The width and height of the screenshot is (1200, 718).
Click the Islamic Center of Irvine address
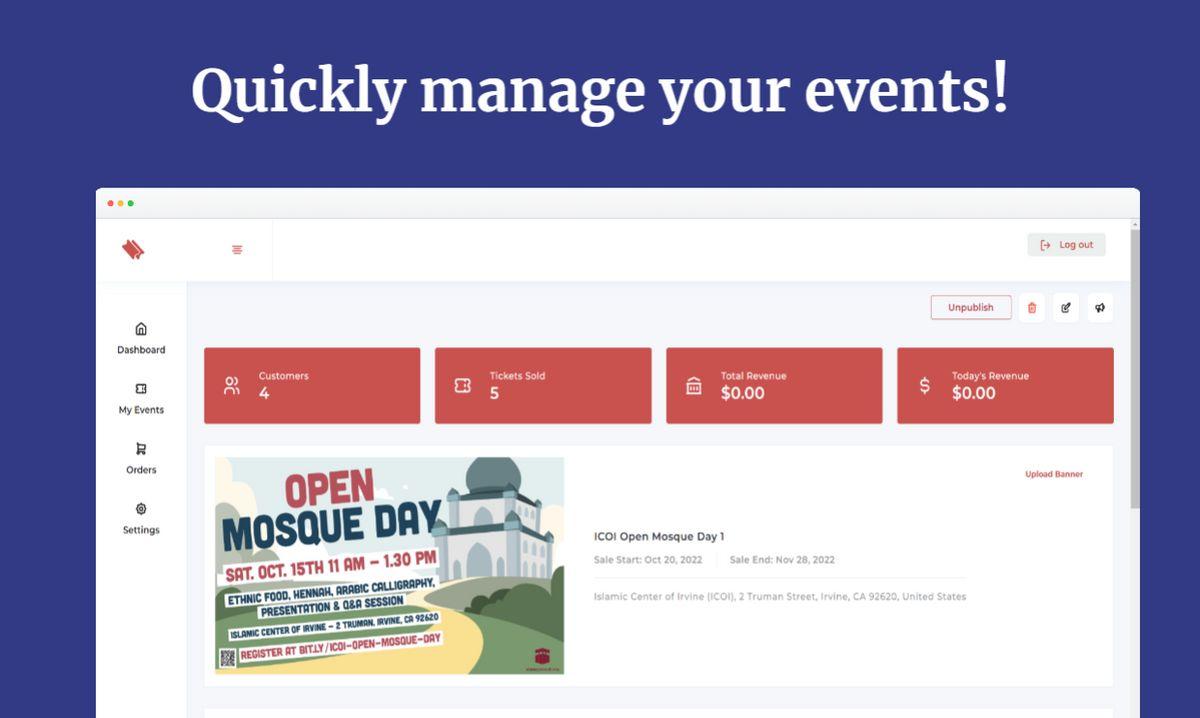(780, 597)
